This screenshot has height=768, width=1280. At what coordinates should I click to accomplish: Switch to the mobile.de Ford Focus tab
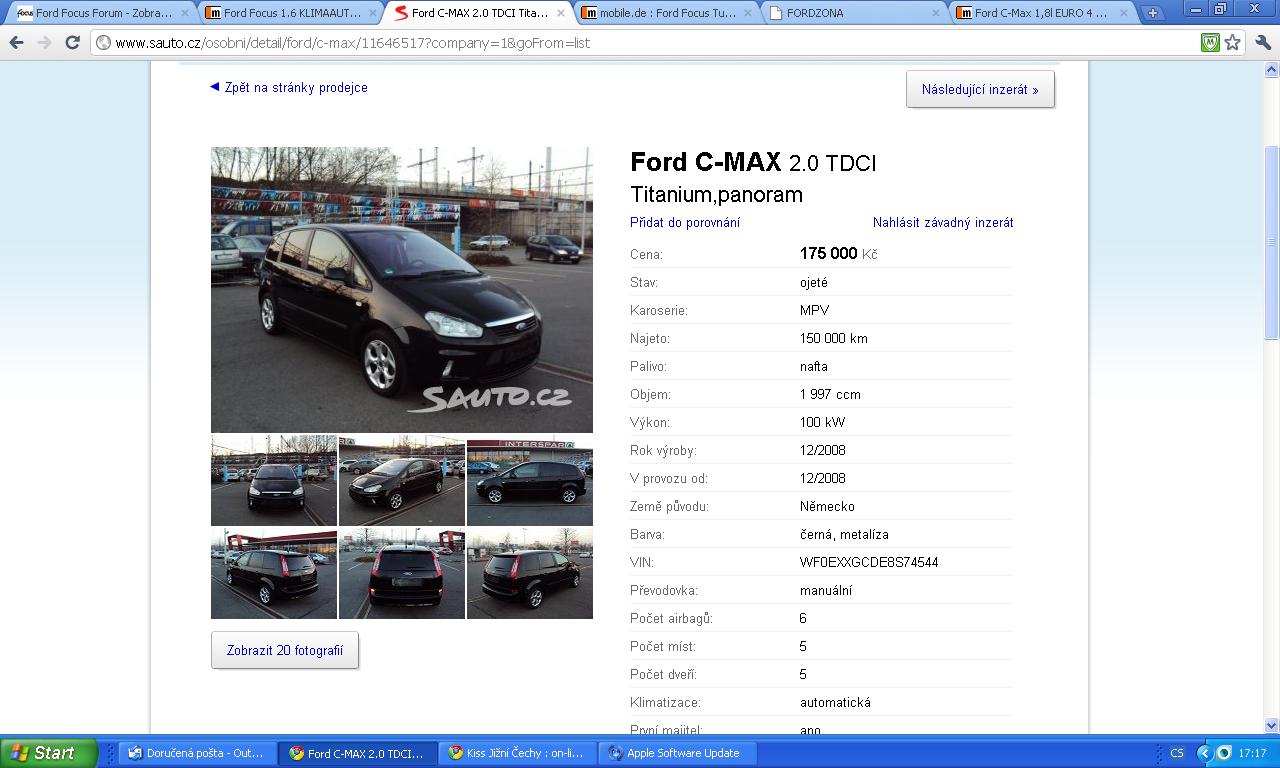[x=665, y=13]
